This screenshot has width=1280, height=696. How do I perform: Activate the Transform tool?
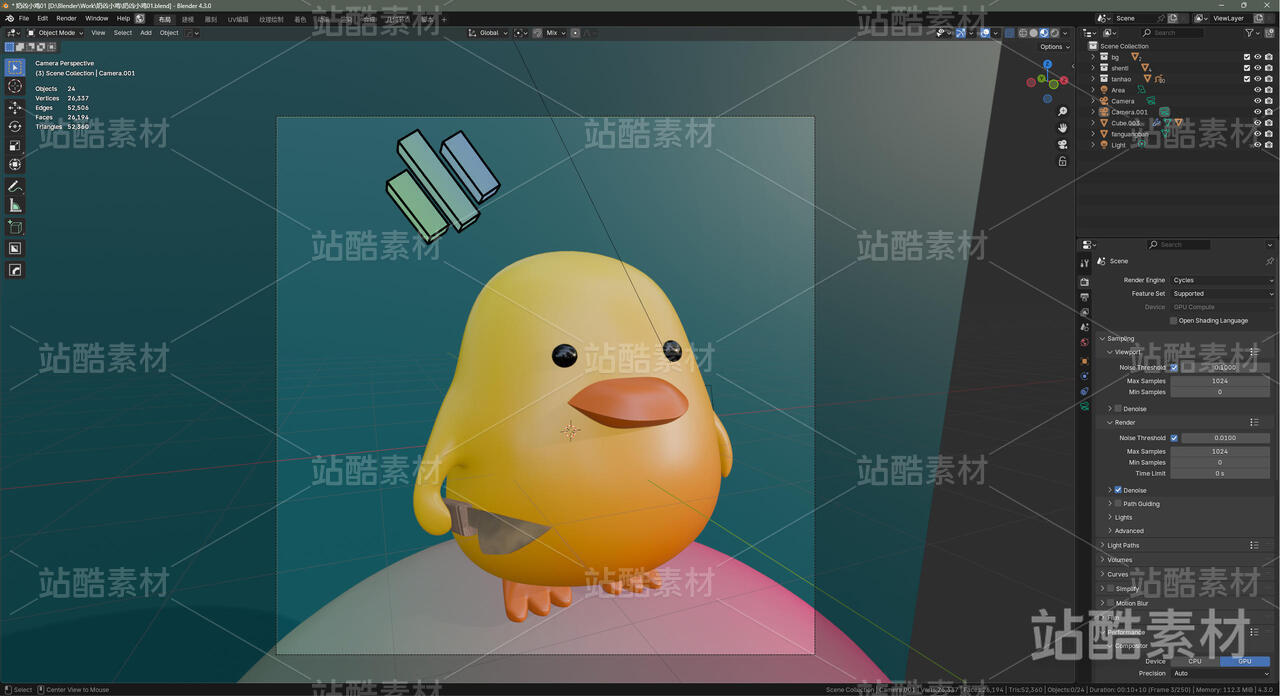pos(15,164)
